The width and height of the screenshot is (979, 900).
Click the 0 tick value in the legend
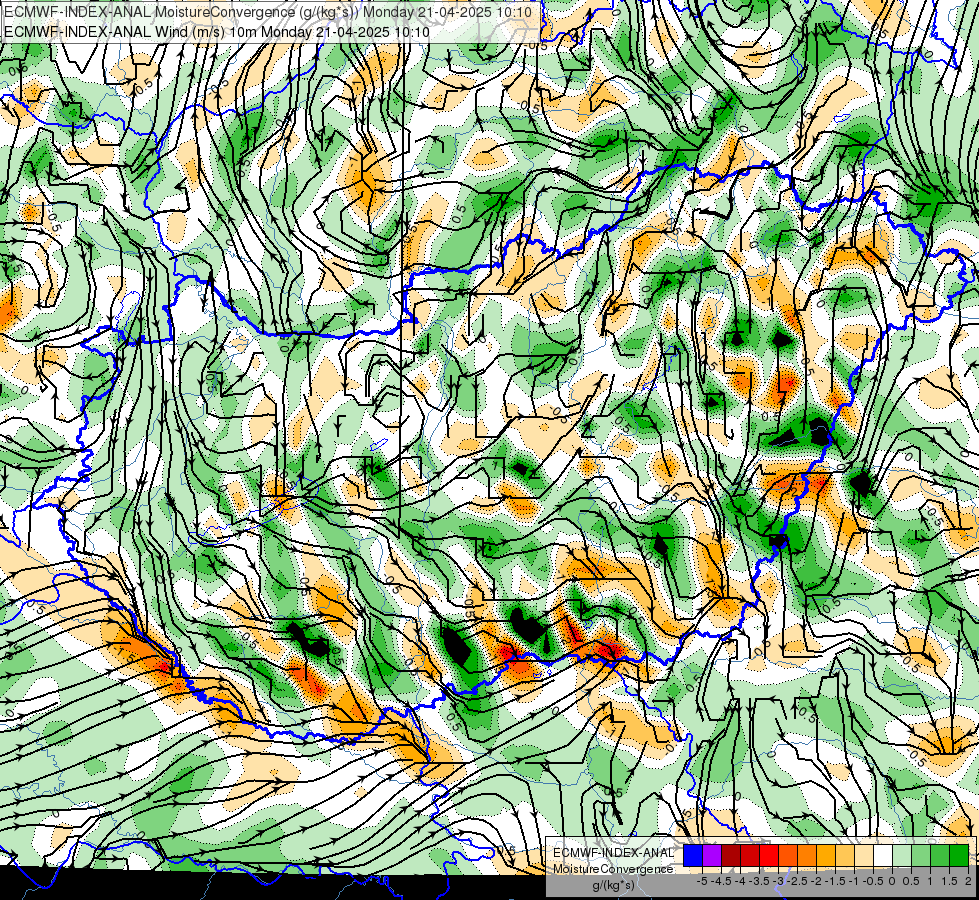click(x=892, y=881)
